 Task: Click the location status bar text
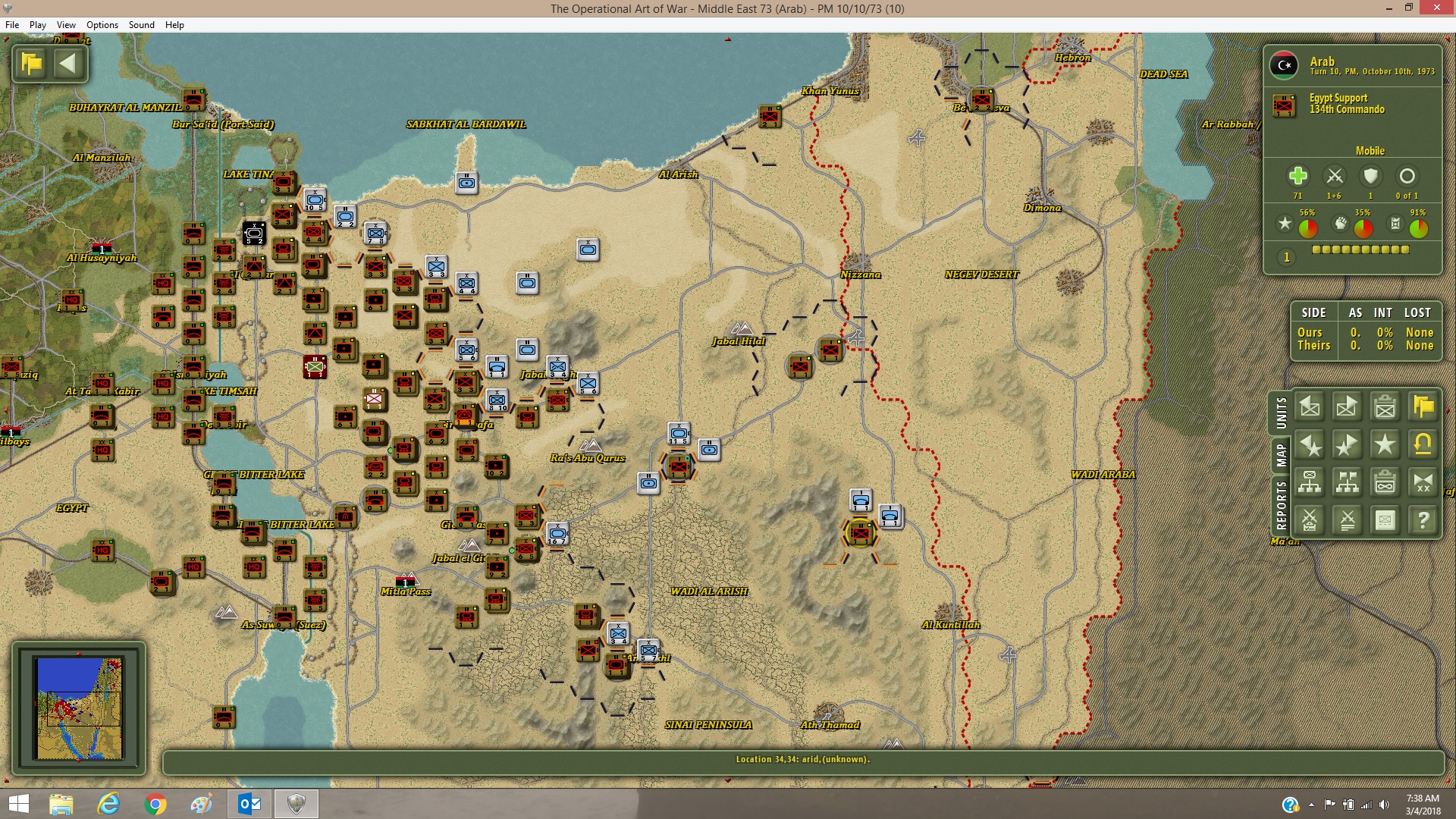pyautogui.click(x=802, y=759)
